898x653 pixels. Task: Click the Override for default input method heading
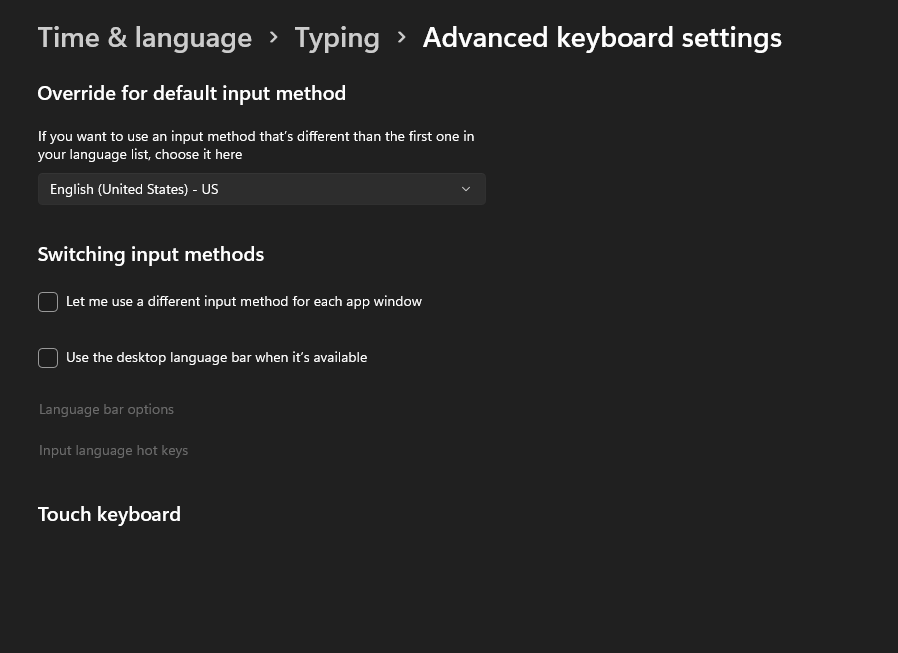click(x=191, y=93)
